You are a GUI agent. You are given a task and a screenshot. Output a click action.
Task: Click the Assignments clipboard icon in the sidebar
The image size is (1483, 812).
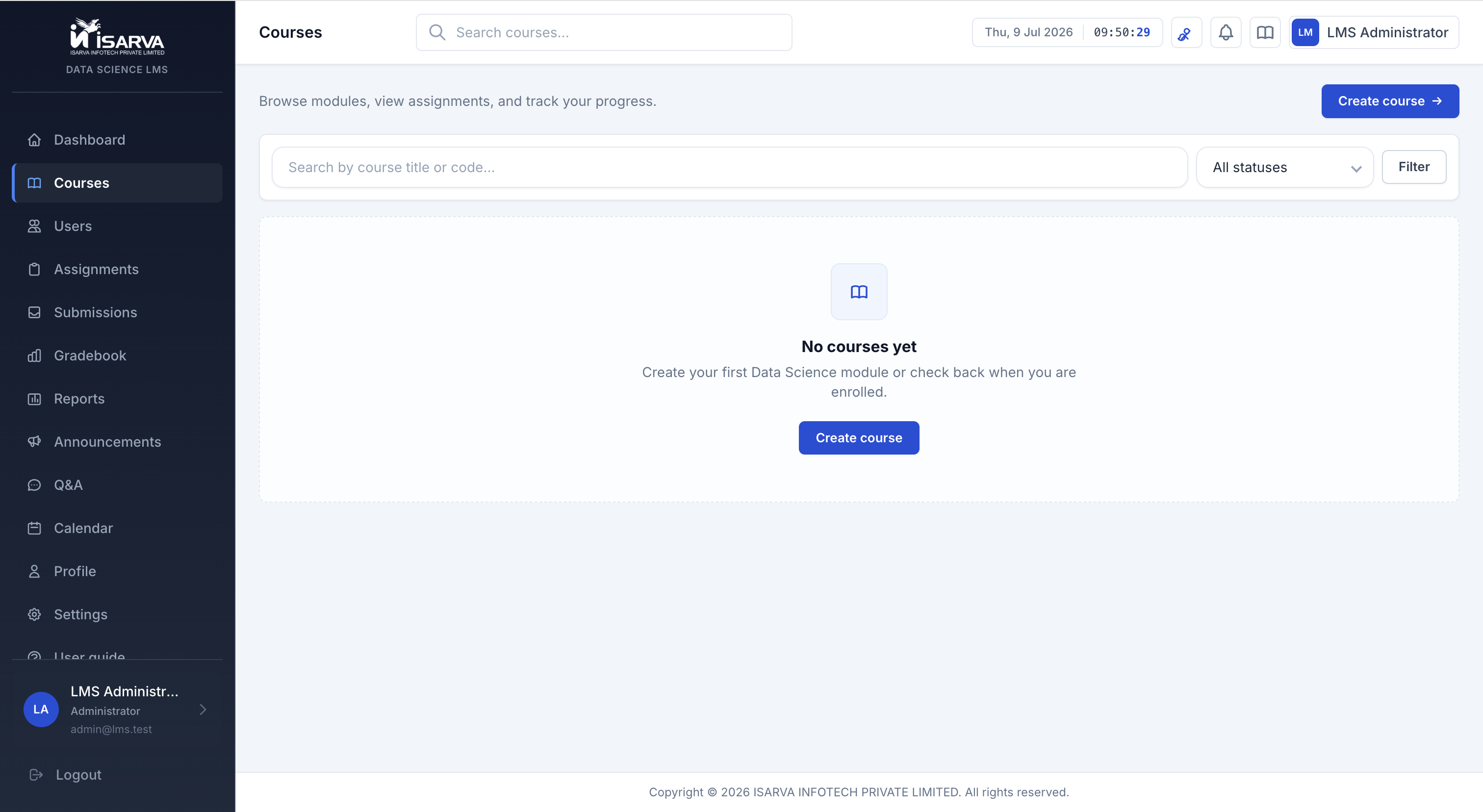[34, 269]
